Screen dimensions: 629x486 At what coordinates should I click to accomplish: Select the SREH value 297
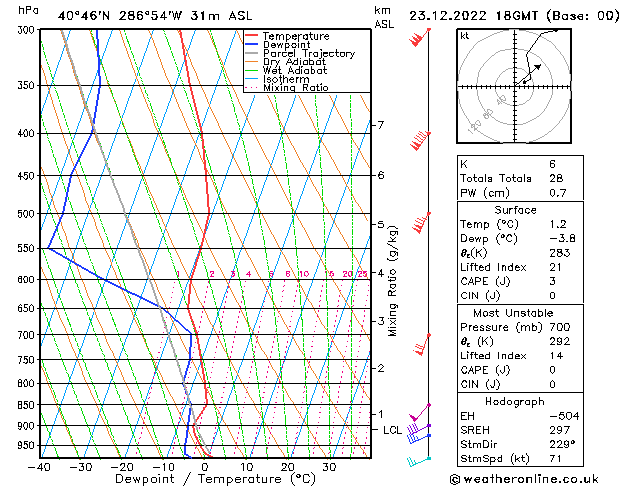560,430
